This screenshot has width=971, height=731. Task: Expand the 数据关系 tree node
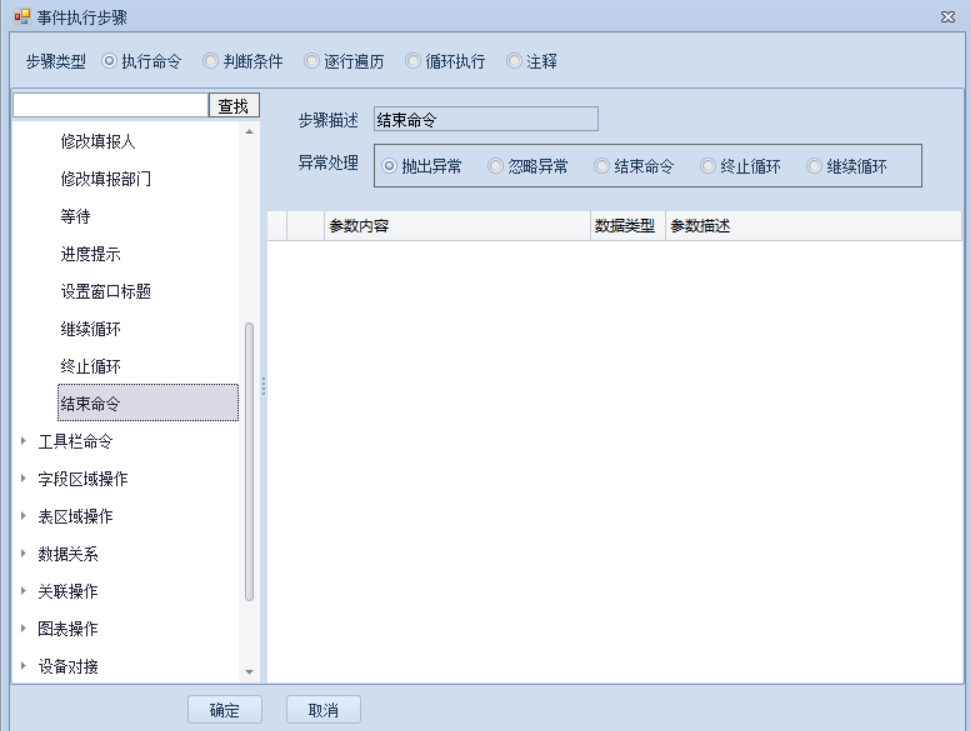click(x=23, y=554)
